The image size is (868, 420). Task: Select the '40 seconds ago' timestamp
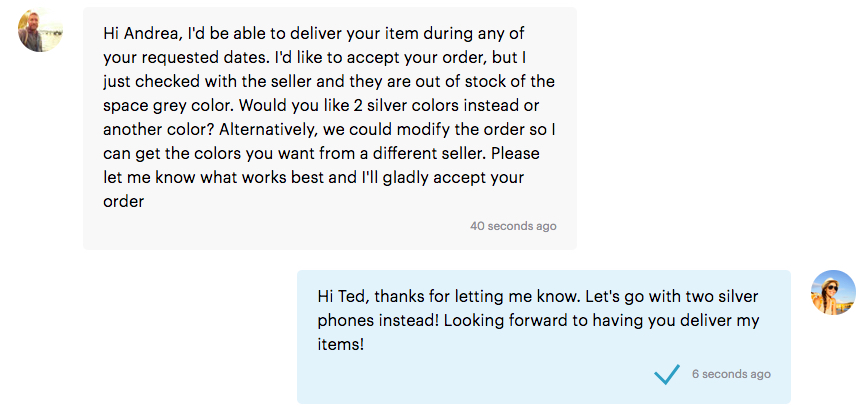click(x=513, y=226)
